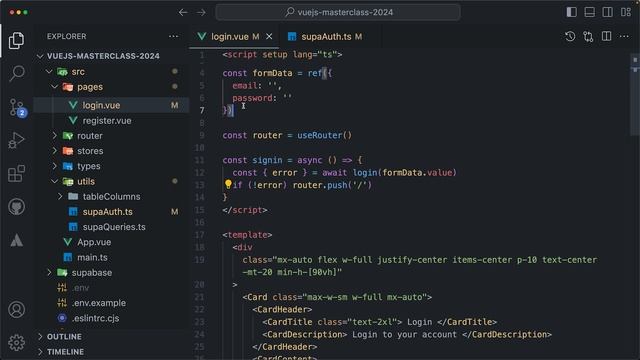
Task: Open changes compare icon in editor toolbar
Action: (588, 37)
